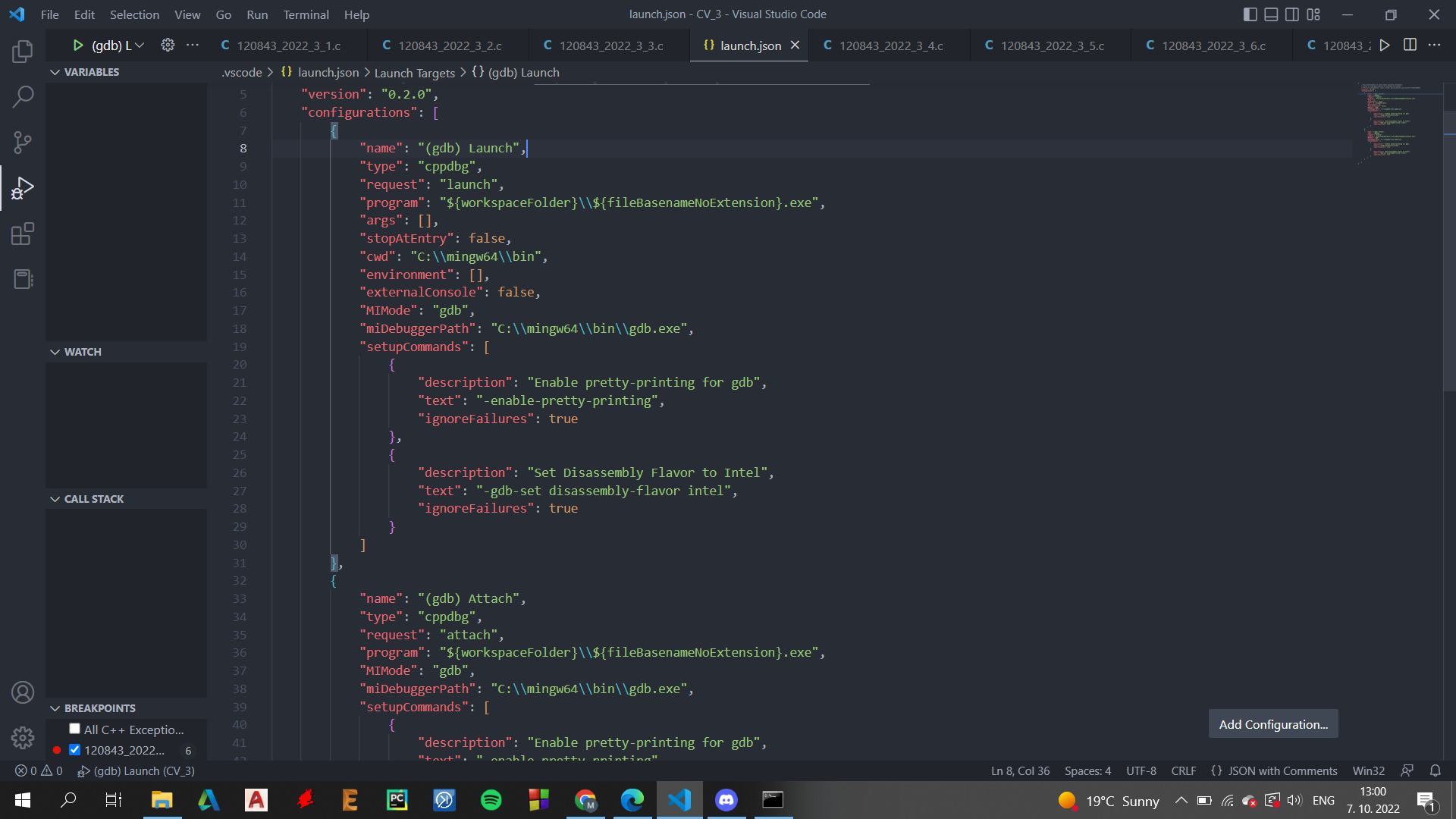Screen dimensions: 1456x819
Task: Show hidden system tray icons
Action: [1181, 800]
